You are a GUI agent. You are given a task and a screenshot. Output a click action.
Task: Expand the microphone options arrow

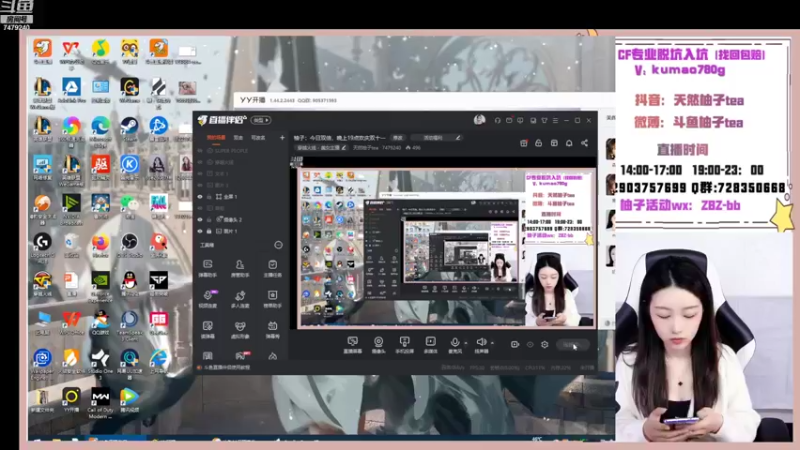pyautogui.click(x=465, y=343)
